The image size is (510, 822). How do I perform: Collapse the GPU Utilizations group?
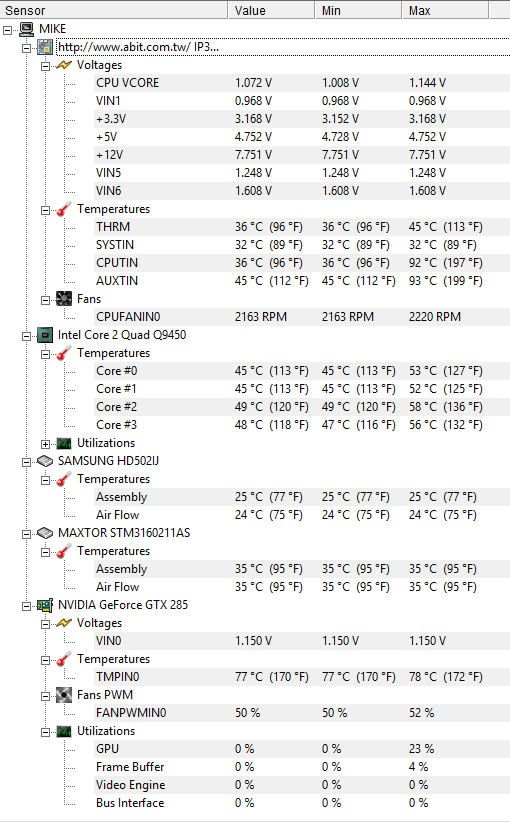[46, 732]
